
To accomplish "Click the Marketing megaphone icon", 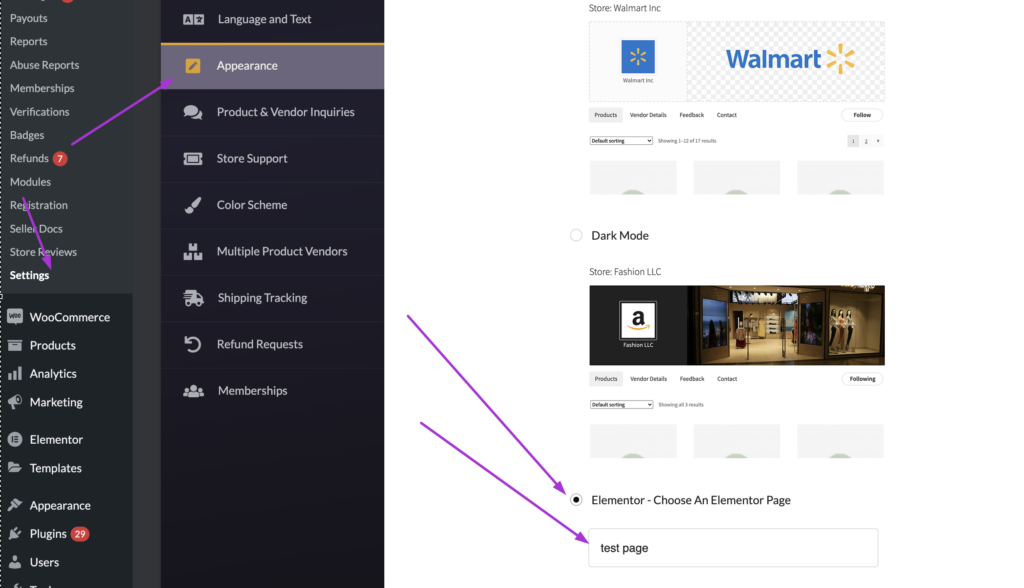I will (15, 402).
